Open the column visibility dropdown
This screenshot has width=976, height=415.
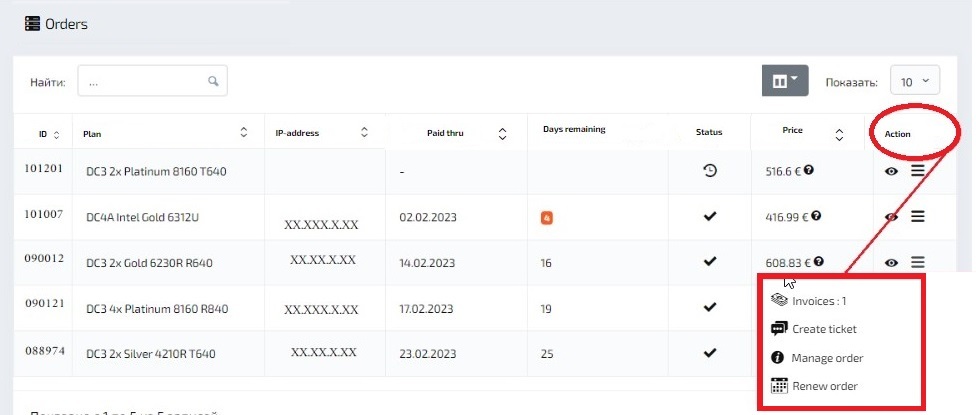point(784,81)
